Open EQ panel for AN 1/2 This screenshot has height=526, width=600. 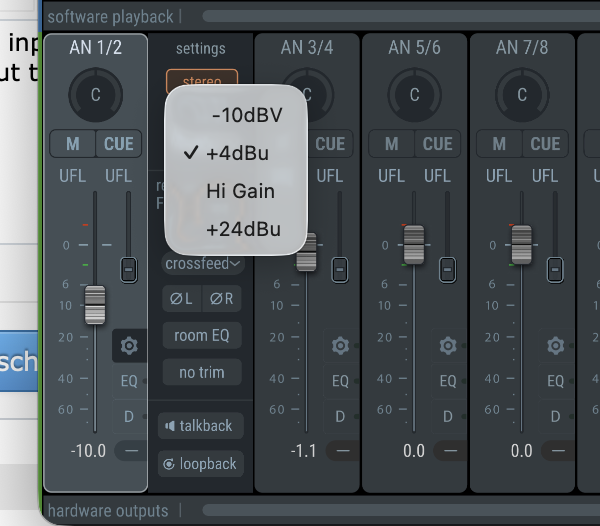pos(129,381)
